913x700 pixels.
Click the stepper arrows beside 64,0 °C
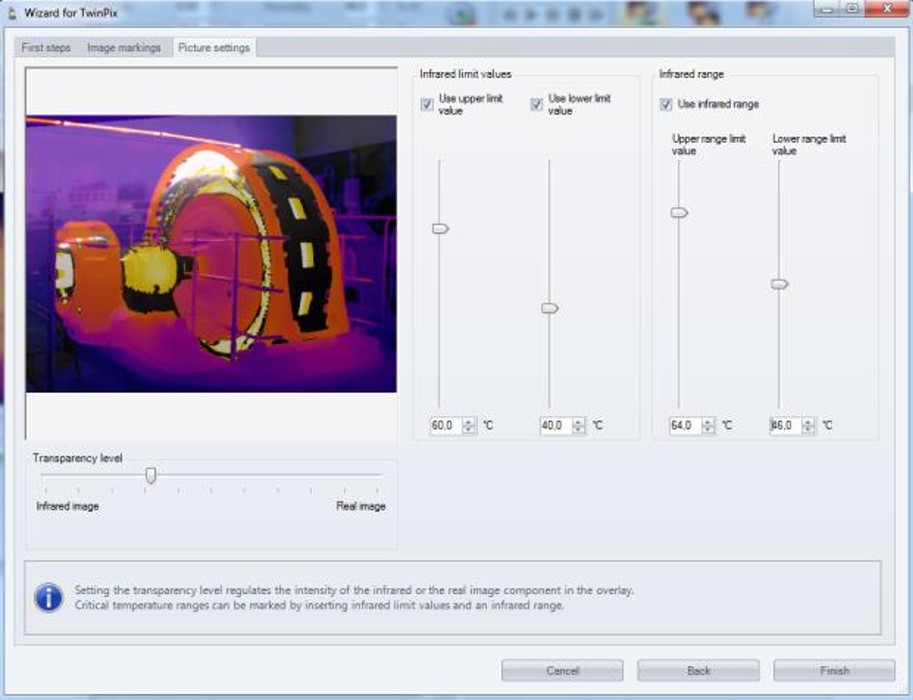coord(708,426)
